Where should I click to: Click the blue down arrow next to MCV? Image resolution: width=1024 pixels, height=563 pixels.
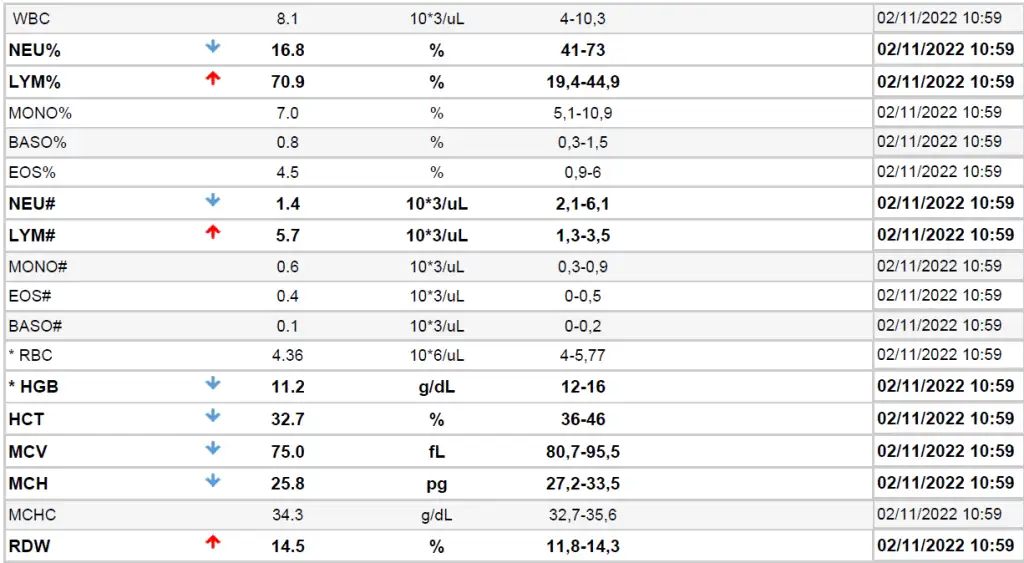pyautogui.click(x=212, y=449)
